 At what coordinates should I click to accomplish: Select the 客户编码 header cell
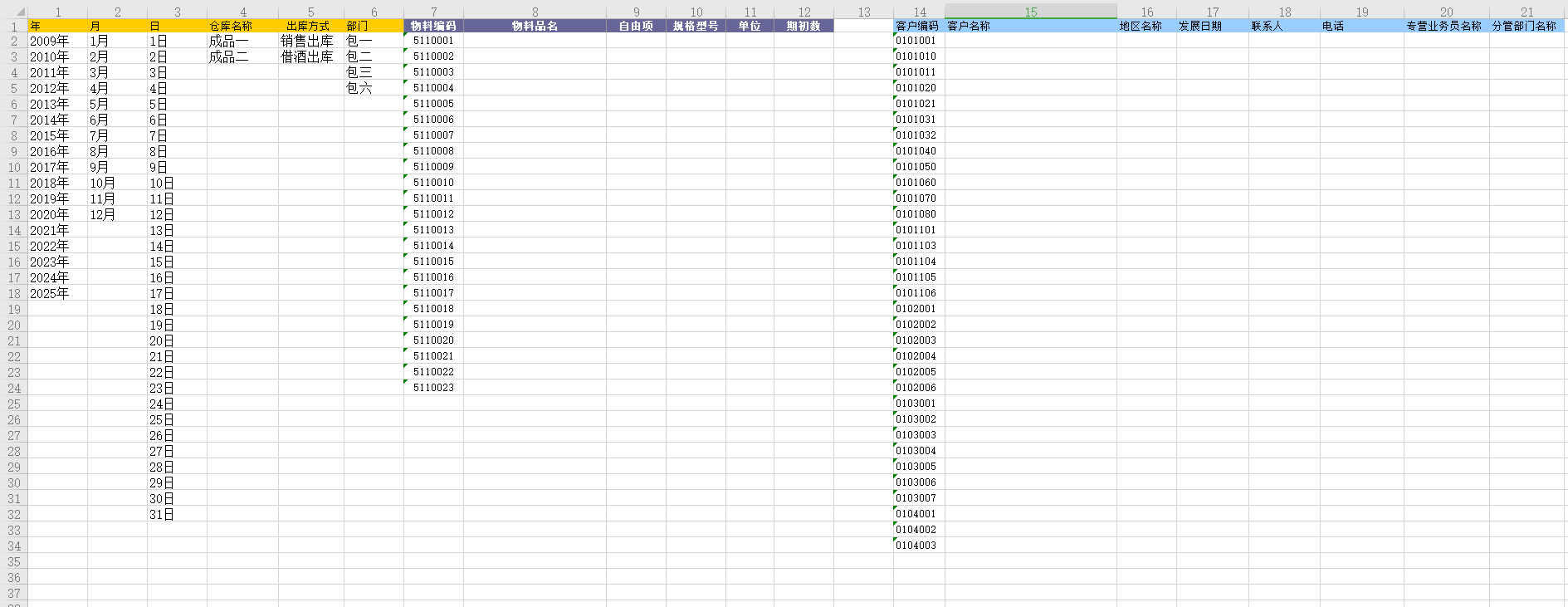(x=920, y=26)
